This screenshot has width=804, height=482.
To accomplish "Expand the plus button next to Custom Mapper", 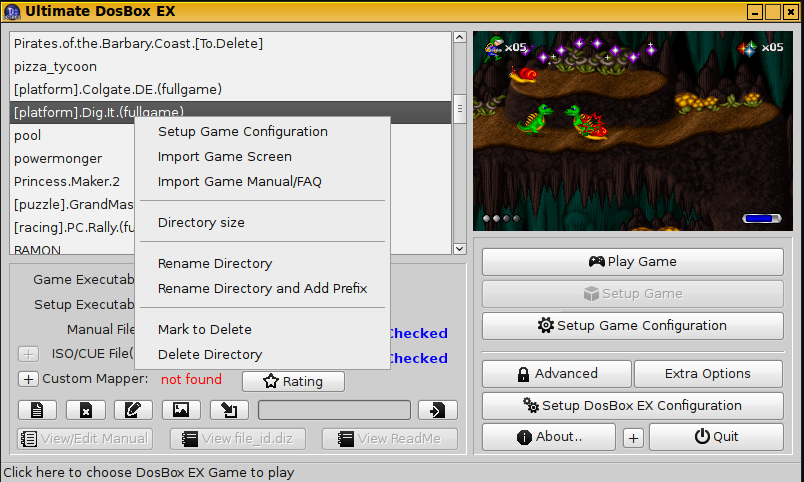I will pyautogui.click(x=28, y=379).
